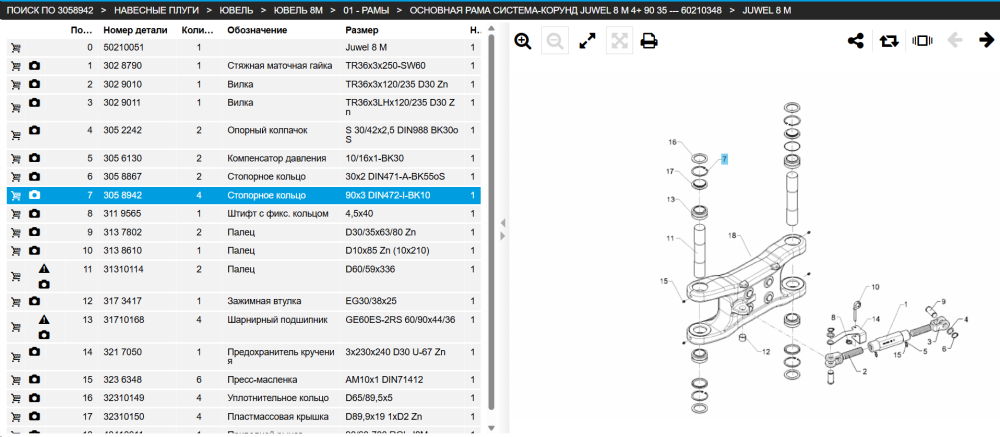Open photo of part 305 2242
Viewport: 1000px width, 437px height.
tap(34, 130)
